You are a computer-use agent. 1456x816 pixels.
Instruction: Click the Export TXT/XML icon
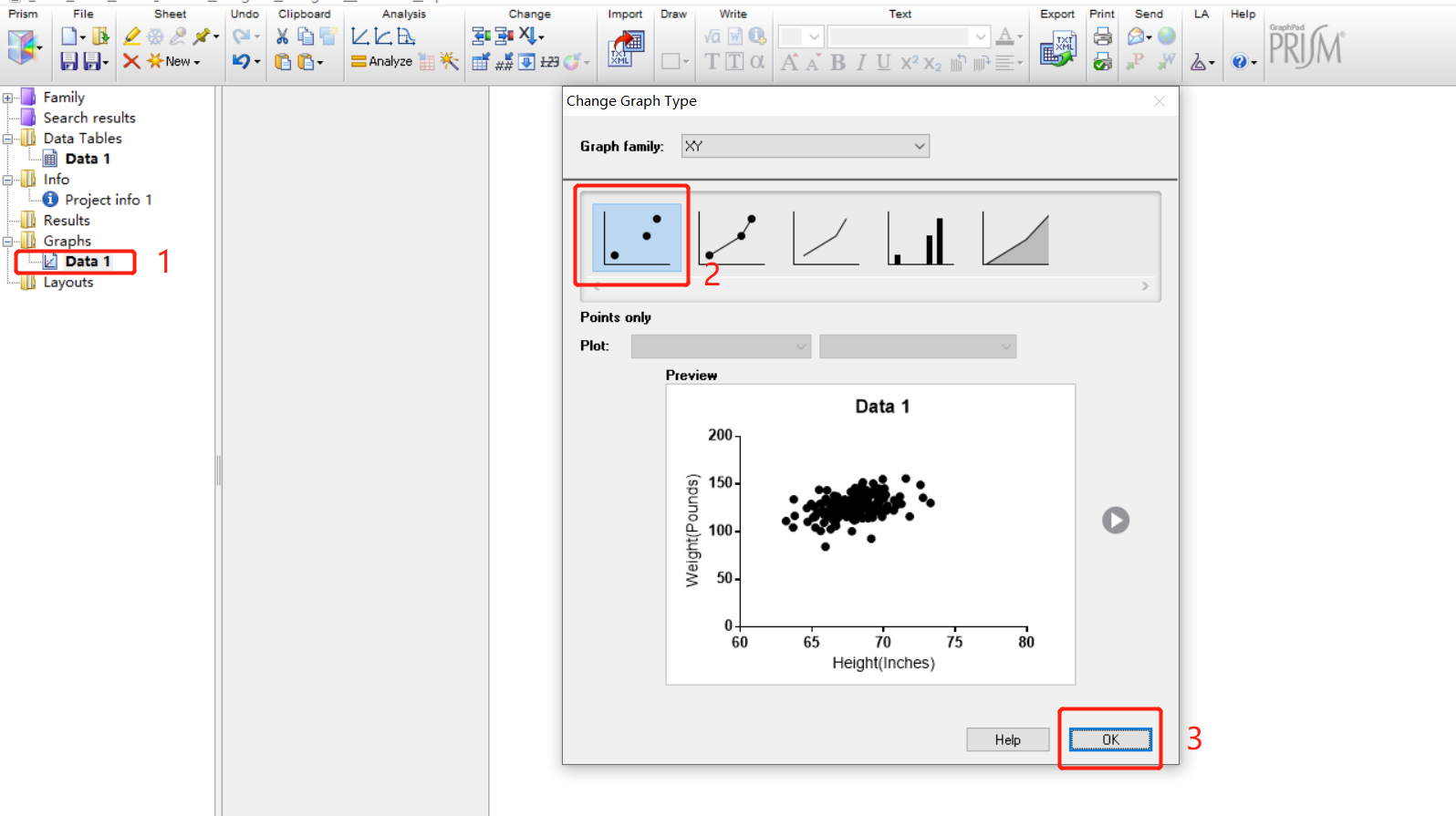1057,48
